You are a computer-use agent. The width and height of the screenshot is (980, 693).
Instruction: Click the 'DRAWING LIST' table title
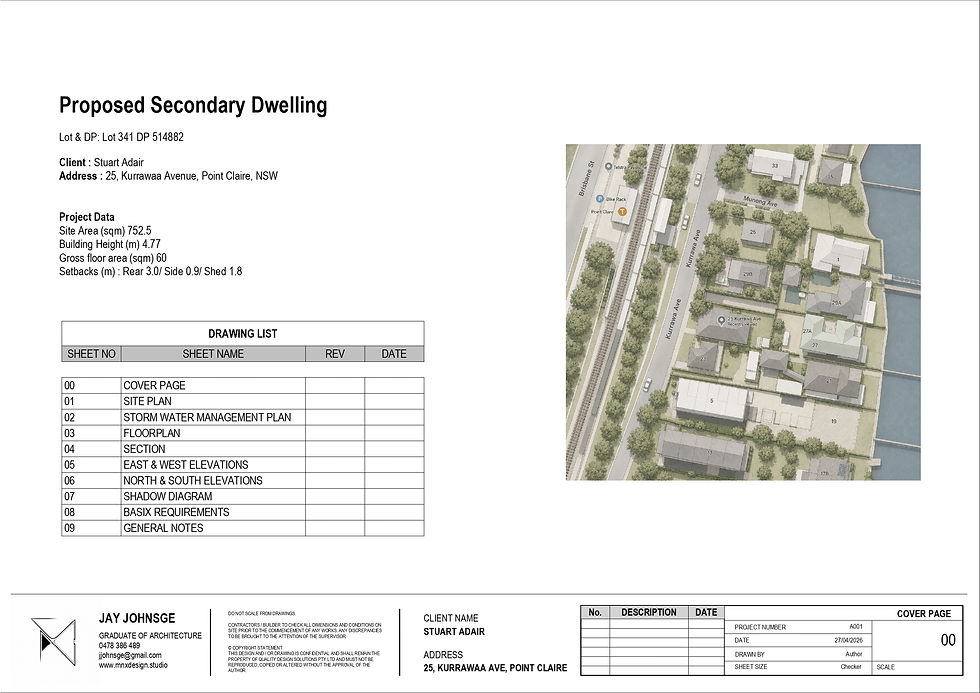coord(242,334)
